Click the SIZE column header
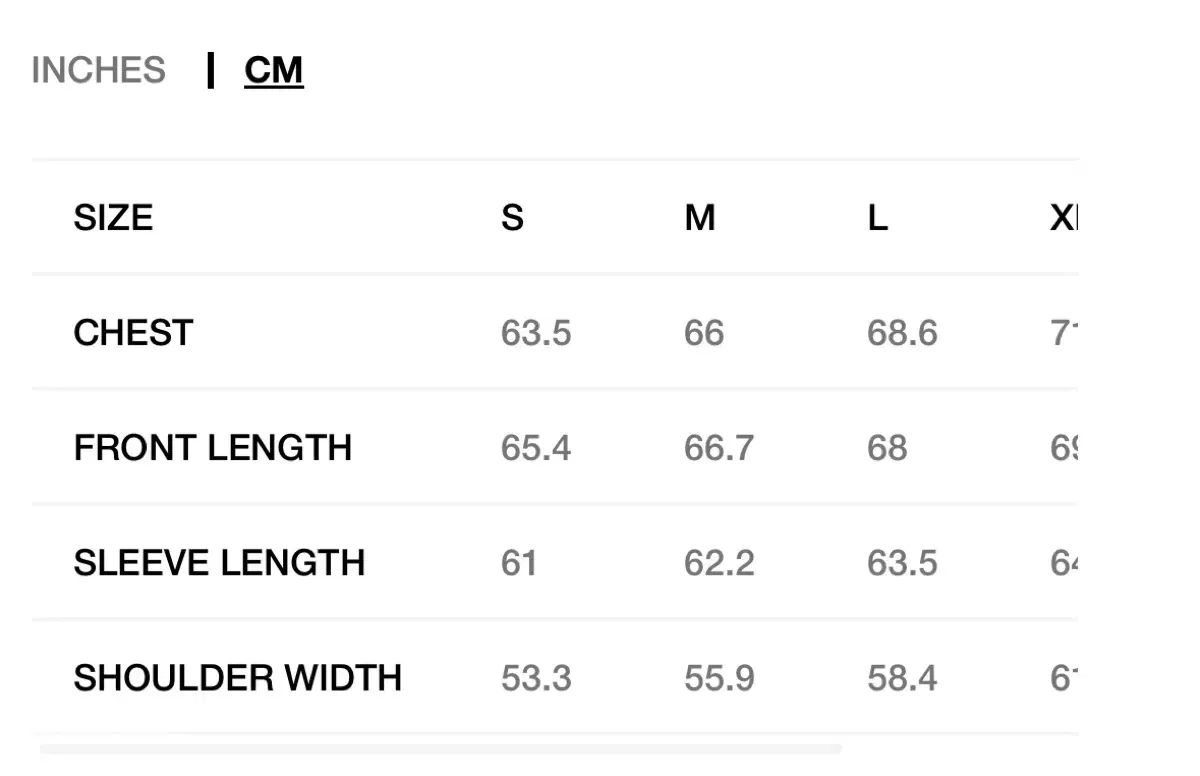 [x=113, y=217]
